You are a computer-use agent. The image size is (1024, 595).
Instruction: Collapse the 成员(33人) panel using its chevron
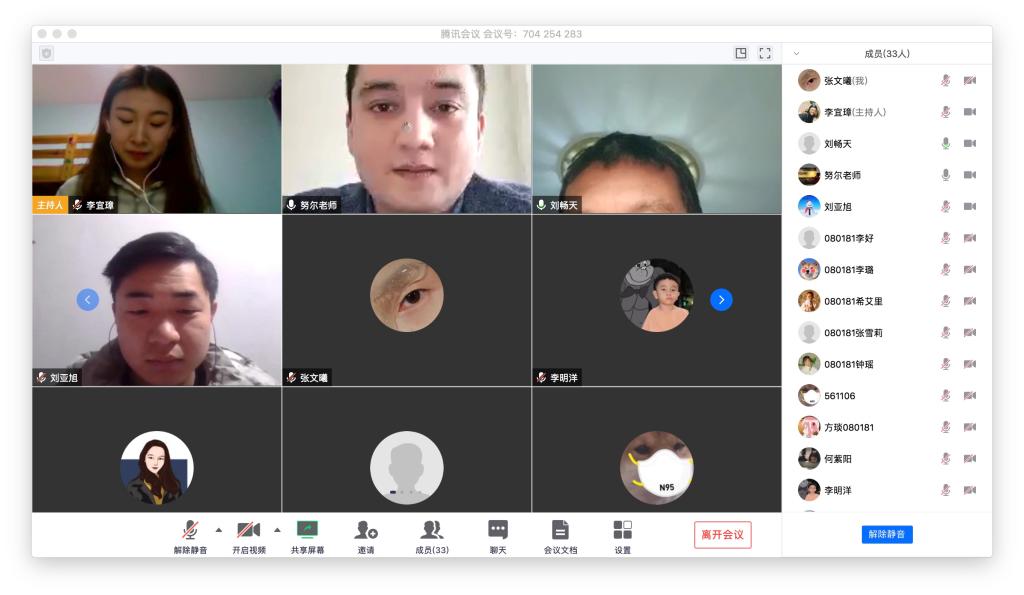pyautogui.click(x=797, y=53)
